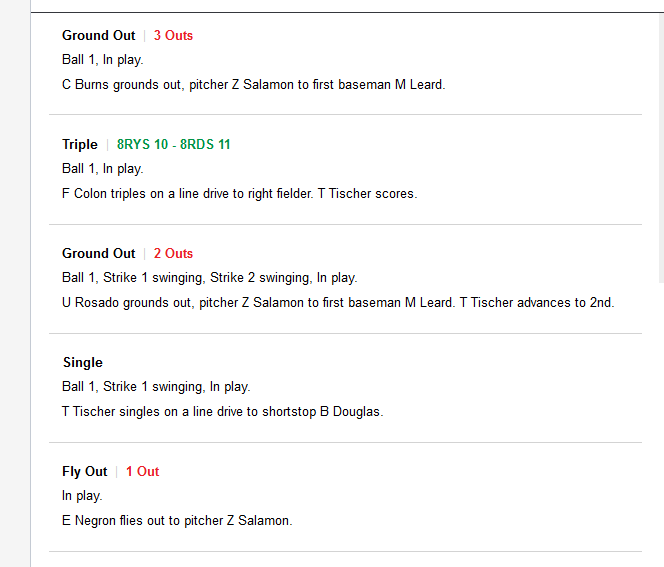The height and width of the screenshot is (567, 664).
Task: Click the Ground Out heading beside 3 Outs
Action: pos(98,35)
